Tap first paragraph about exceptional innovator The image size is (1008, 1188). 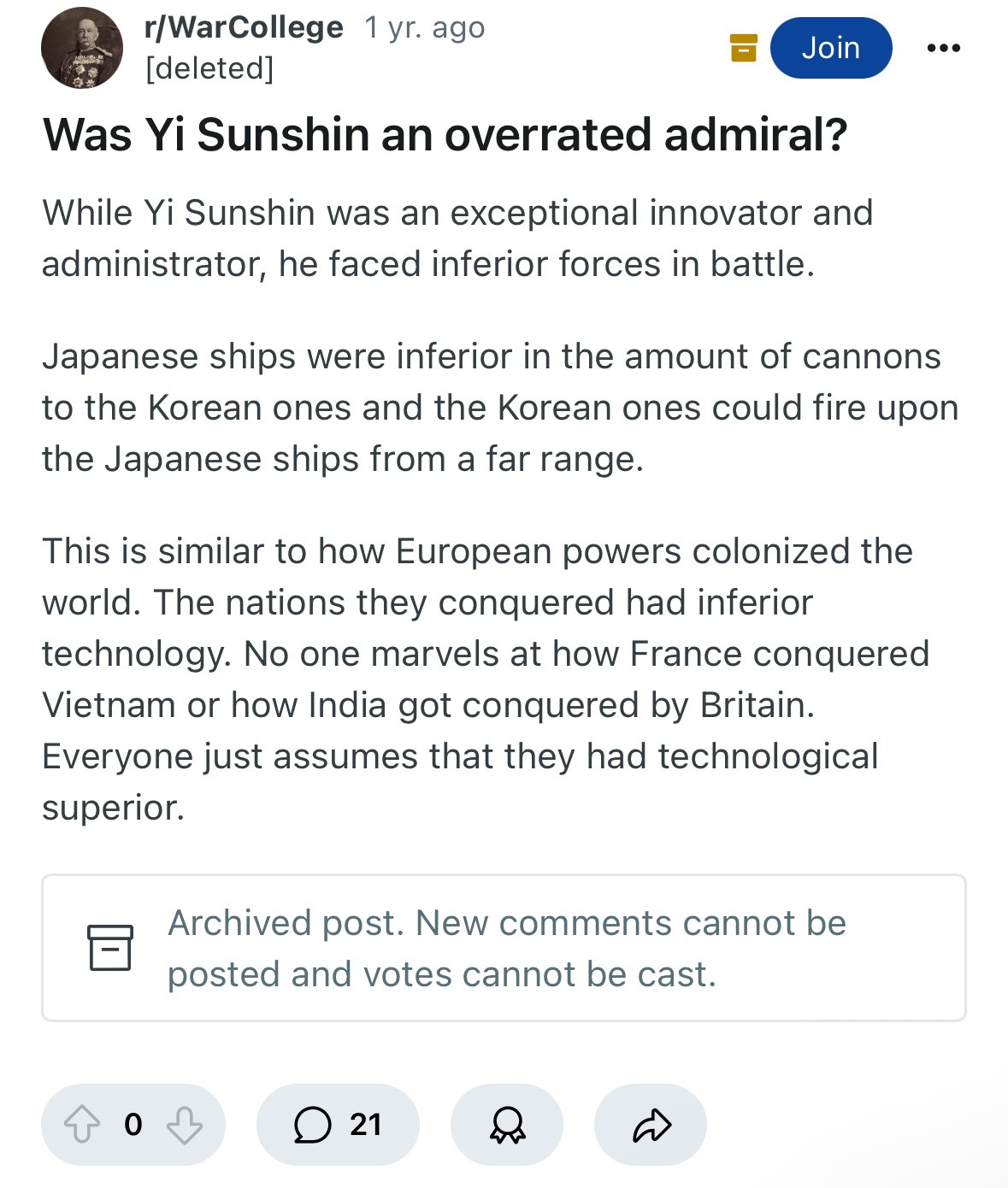click(x=457, y=238)
